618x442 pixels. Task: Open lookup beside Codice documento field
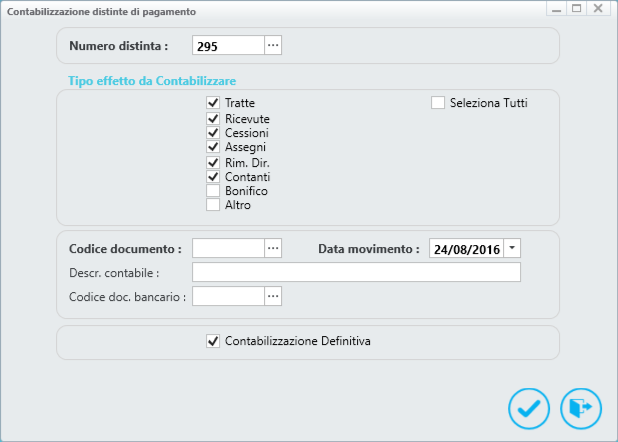coord(273,248)
